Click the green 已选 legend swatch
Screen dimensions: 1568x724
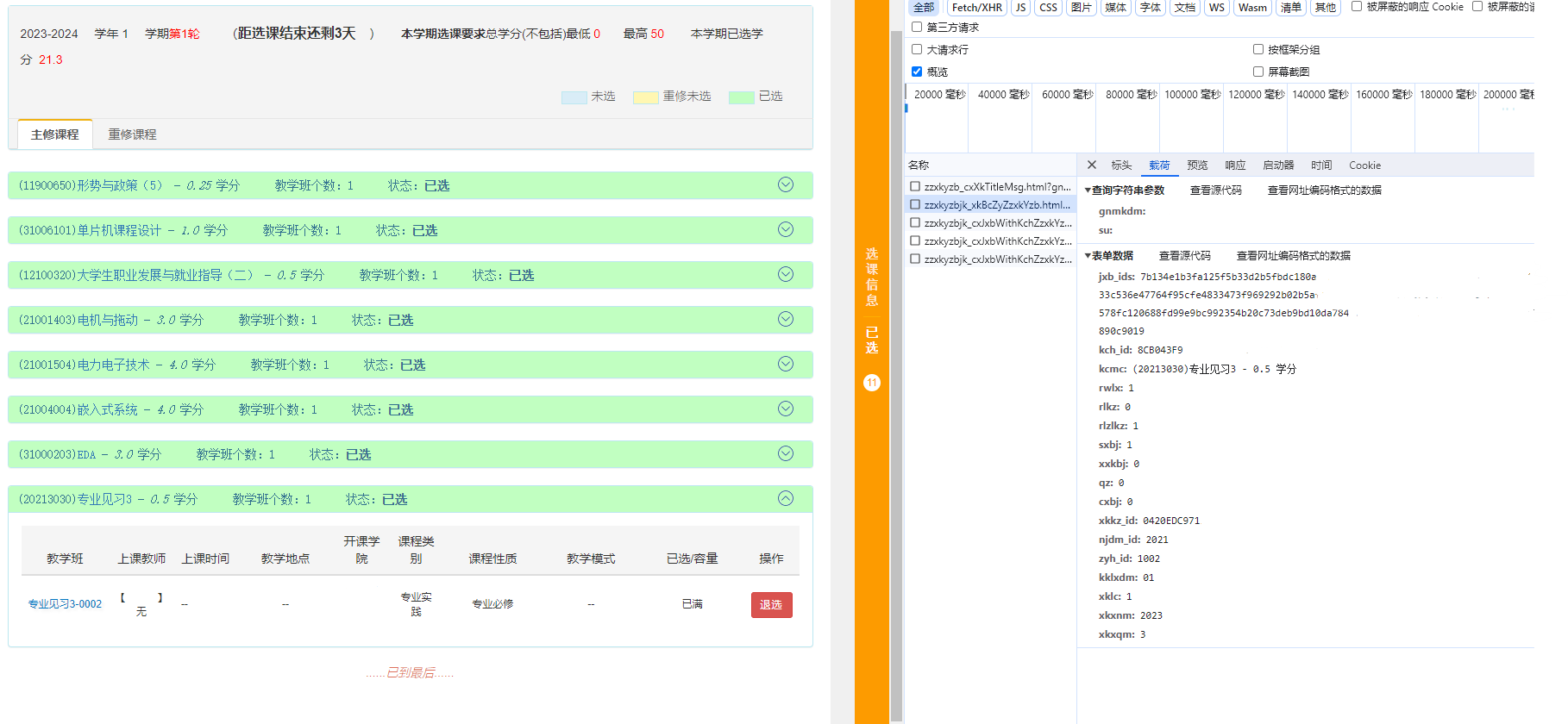742,97
